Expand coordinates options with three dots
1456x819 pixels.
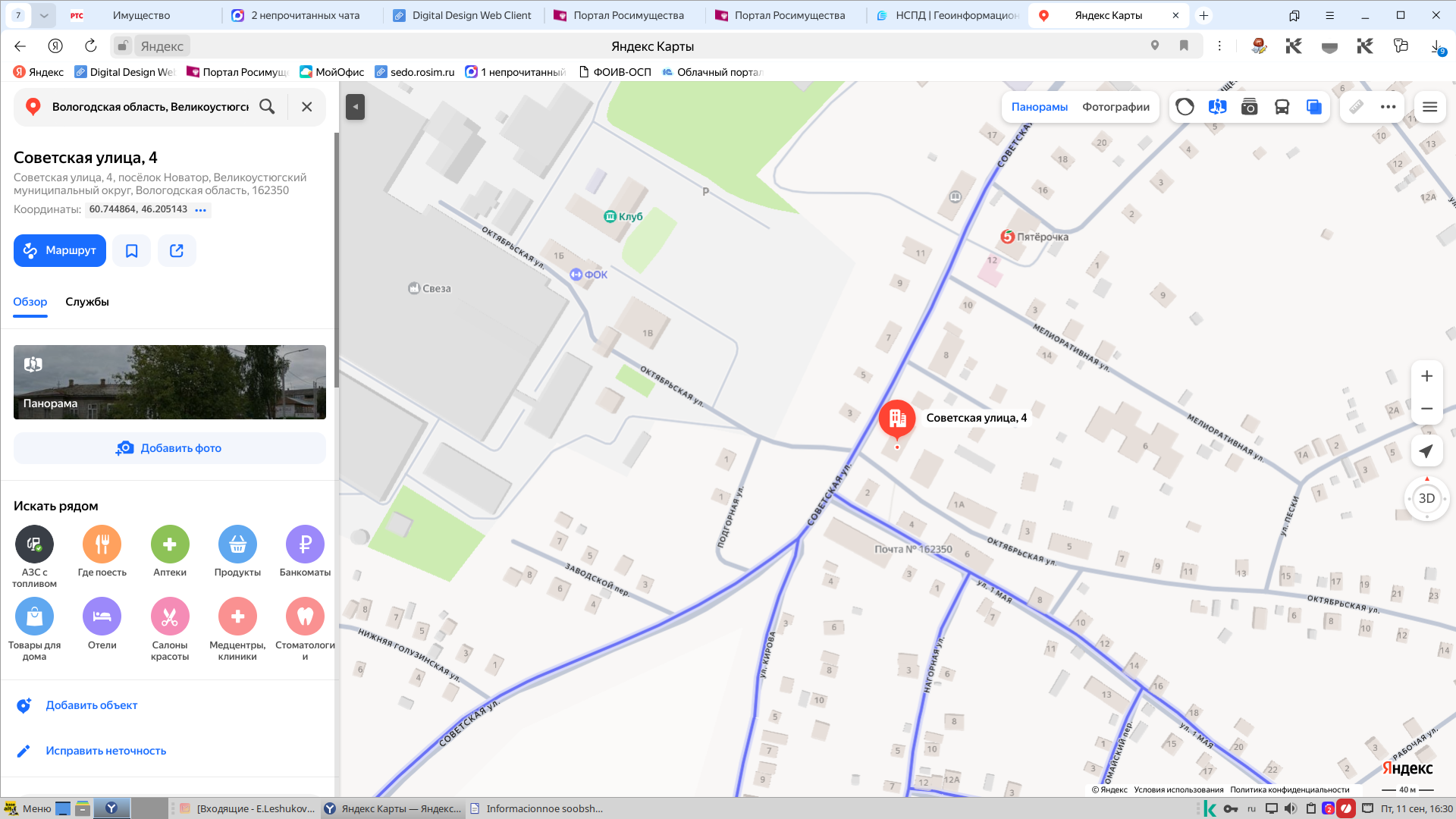201,210
